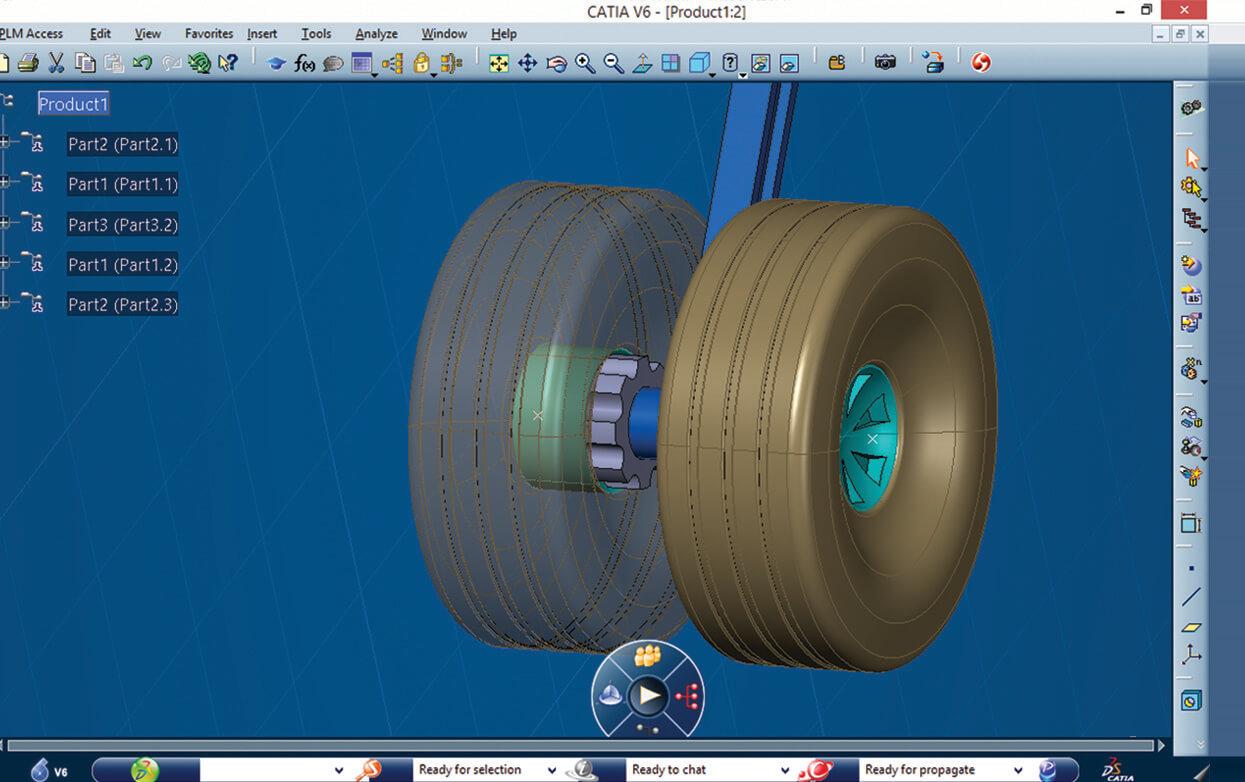1245x782 pixels.
Task: Click the right arrow of horizontal scrollbar
Action: pos(1161,745)
